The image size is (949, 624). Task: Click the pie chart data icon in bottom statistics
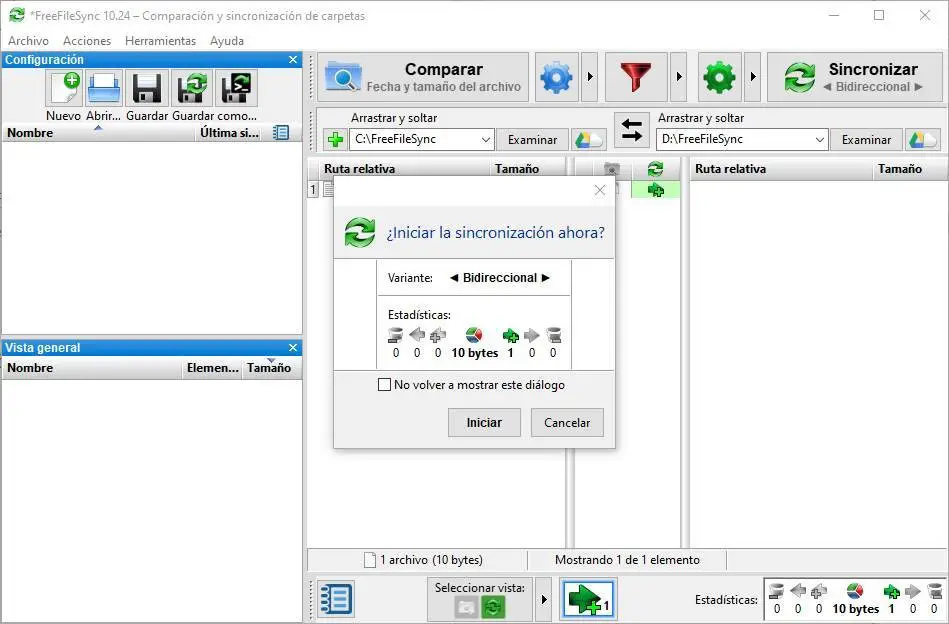click(855, 591)
